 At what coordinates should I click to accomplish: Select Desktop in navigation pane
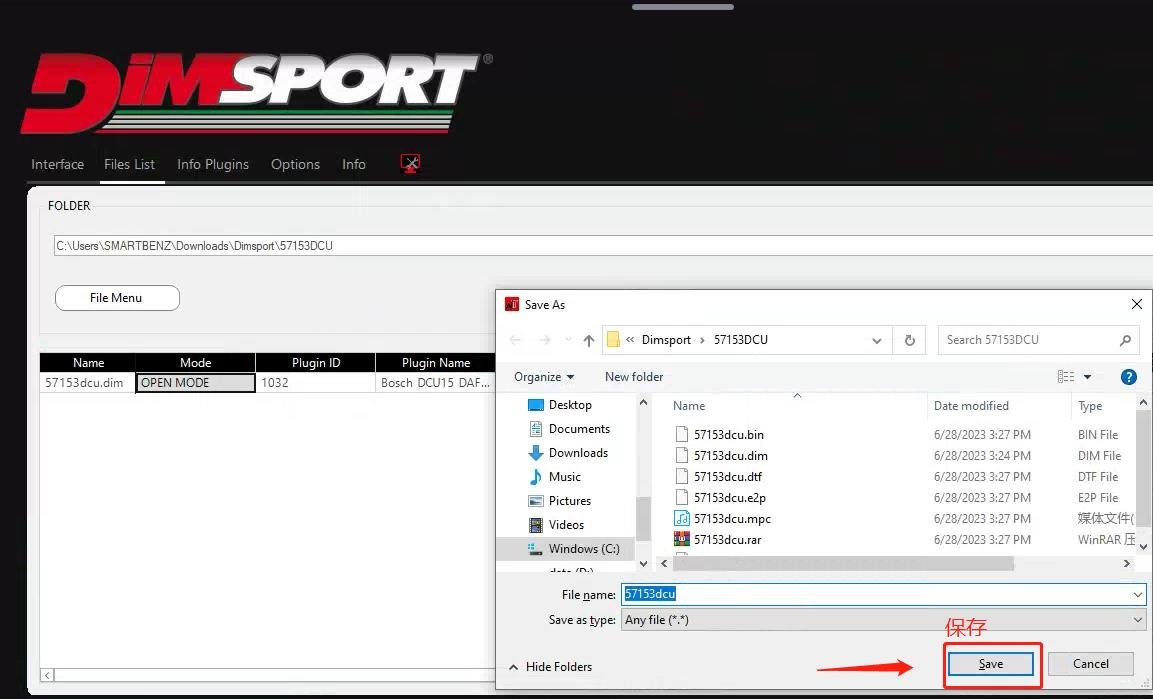(x=570, y=405)
